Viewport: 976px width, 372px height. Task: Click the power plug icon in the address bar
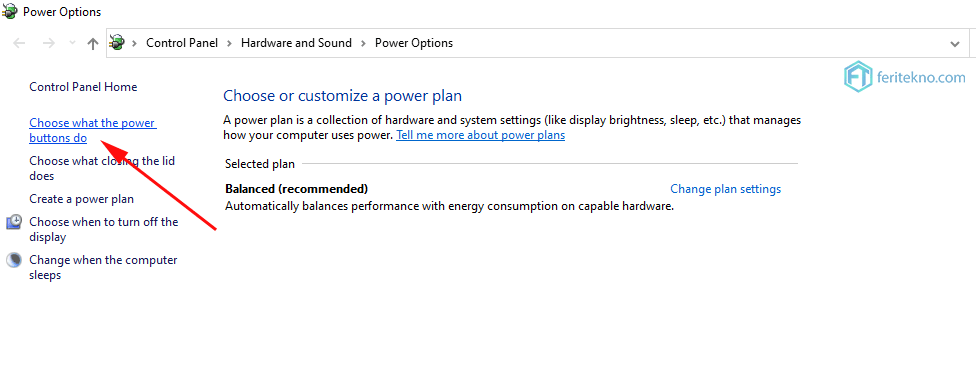pos(117,43)
